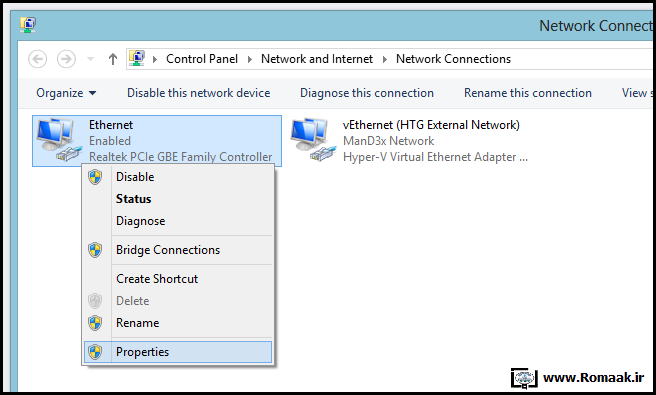
Task: Navigate to Control Panel breadcrumb
Action: (202, 59)
